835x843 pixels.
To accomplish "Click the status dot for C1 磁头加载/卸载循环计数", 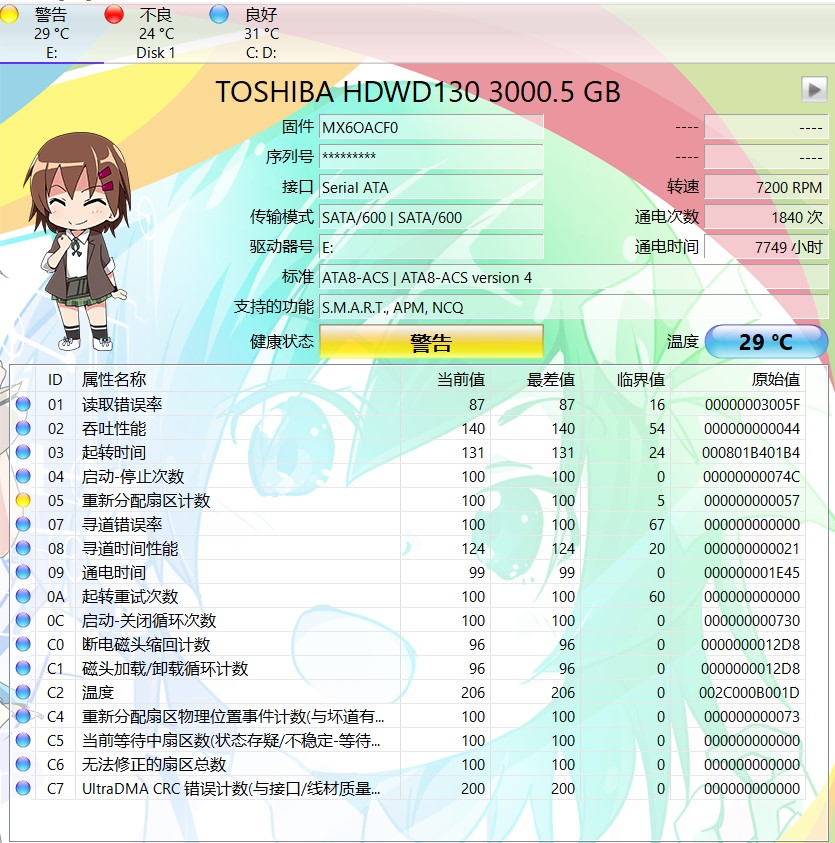I will click(23, 668).
